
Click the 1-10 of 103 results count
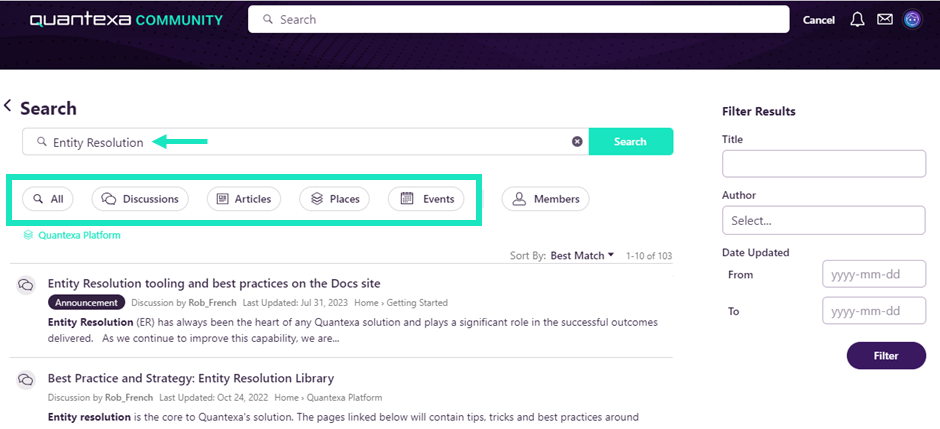pos(649,255)
